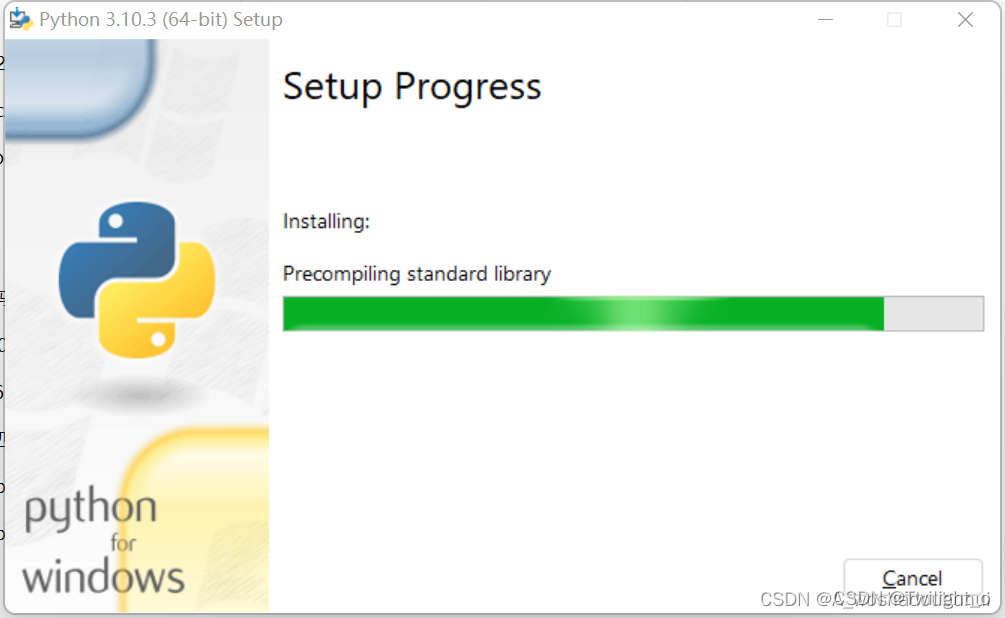Click the "Installing:" label

(326, 221)
